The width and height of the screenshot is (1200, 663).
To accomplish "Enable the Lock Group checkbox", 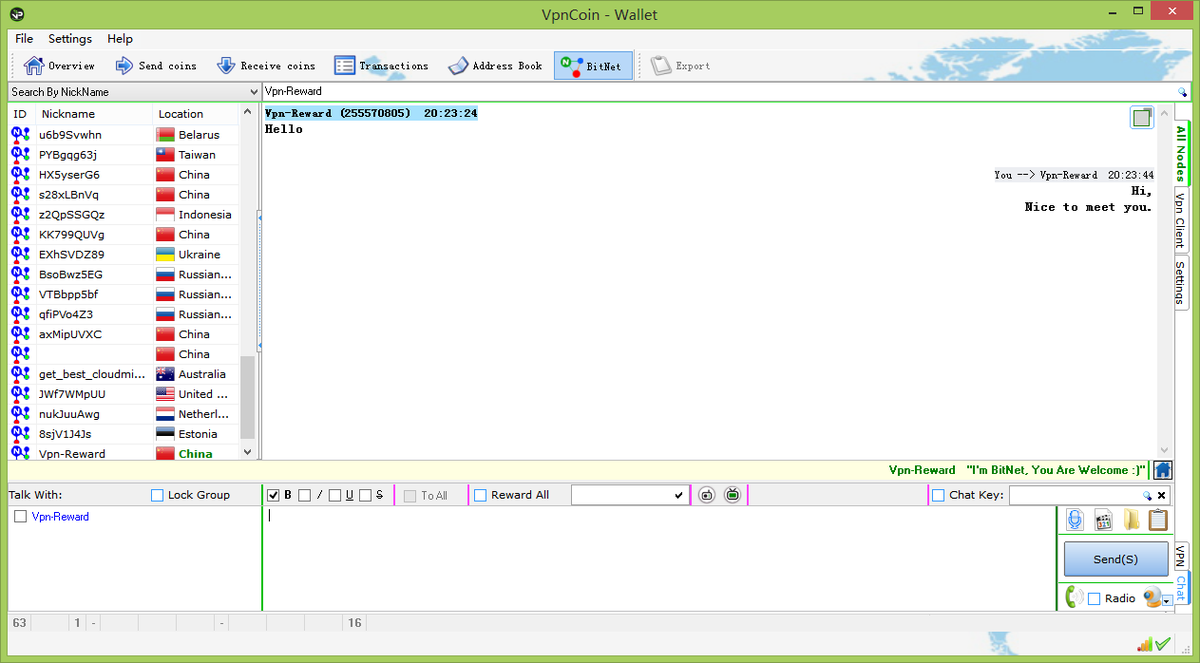I will [157, 495].
